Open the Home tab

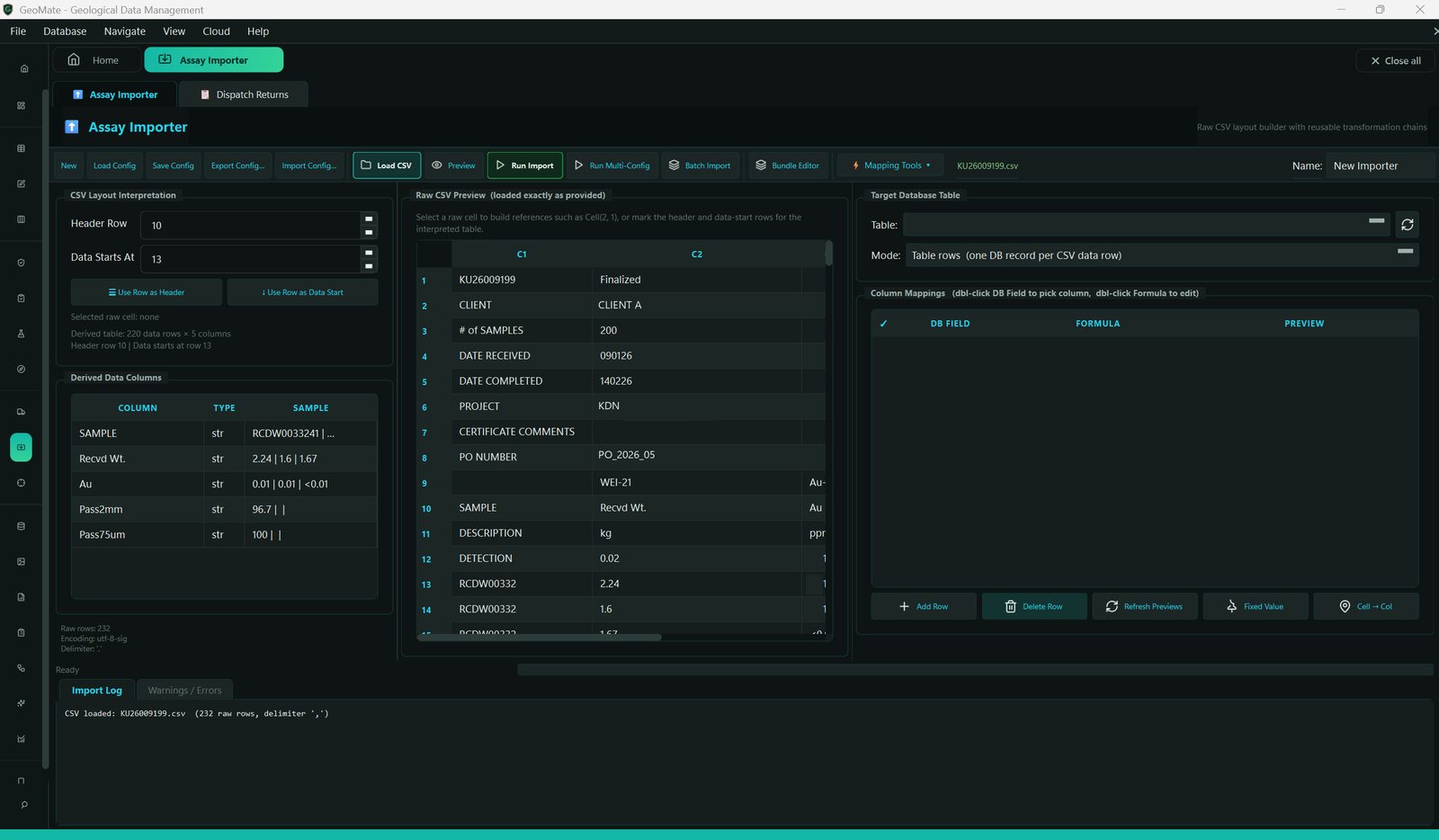96,60
